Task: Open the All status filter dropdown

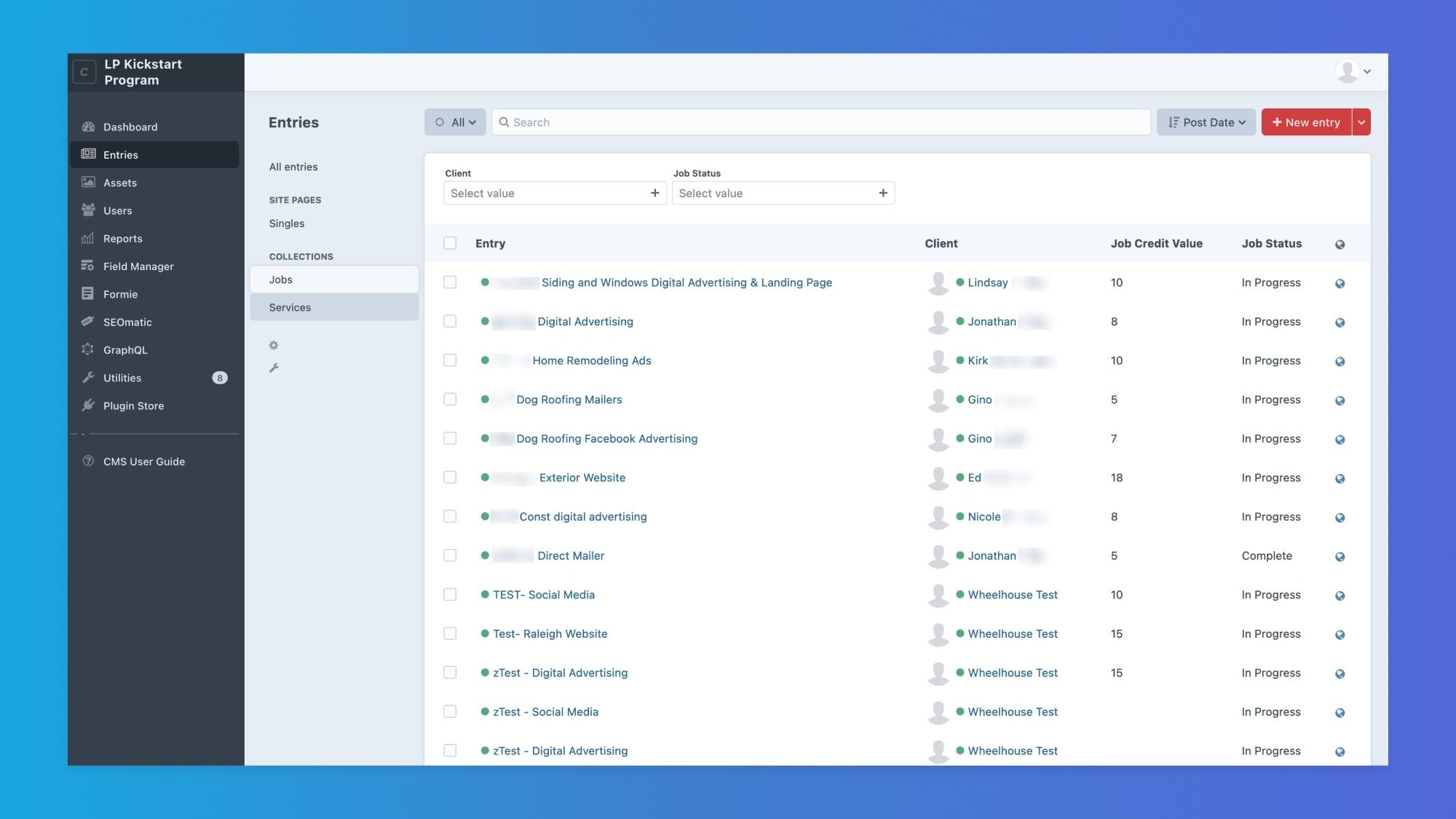Action: (x=455, y=122)
